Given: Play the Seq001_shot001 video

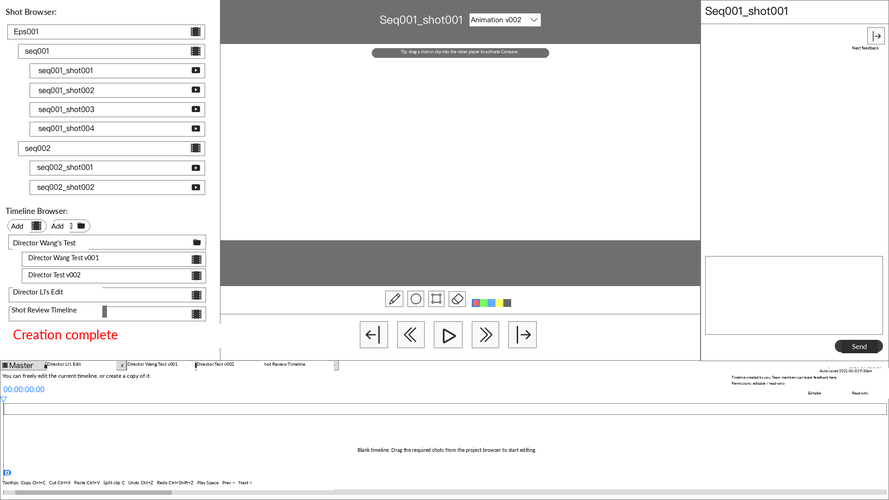Looking at the screenshot, I should point(448,335).
